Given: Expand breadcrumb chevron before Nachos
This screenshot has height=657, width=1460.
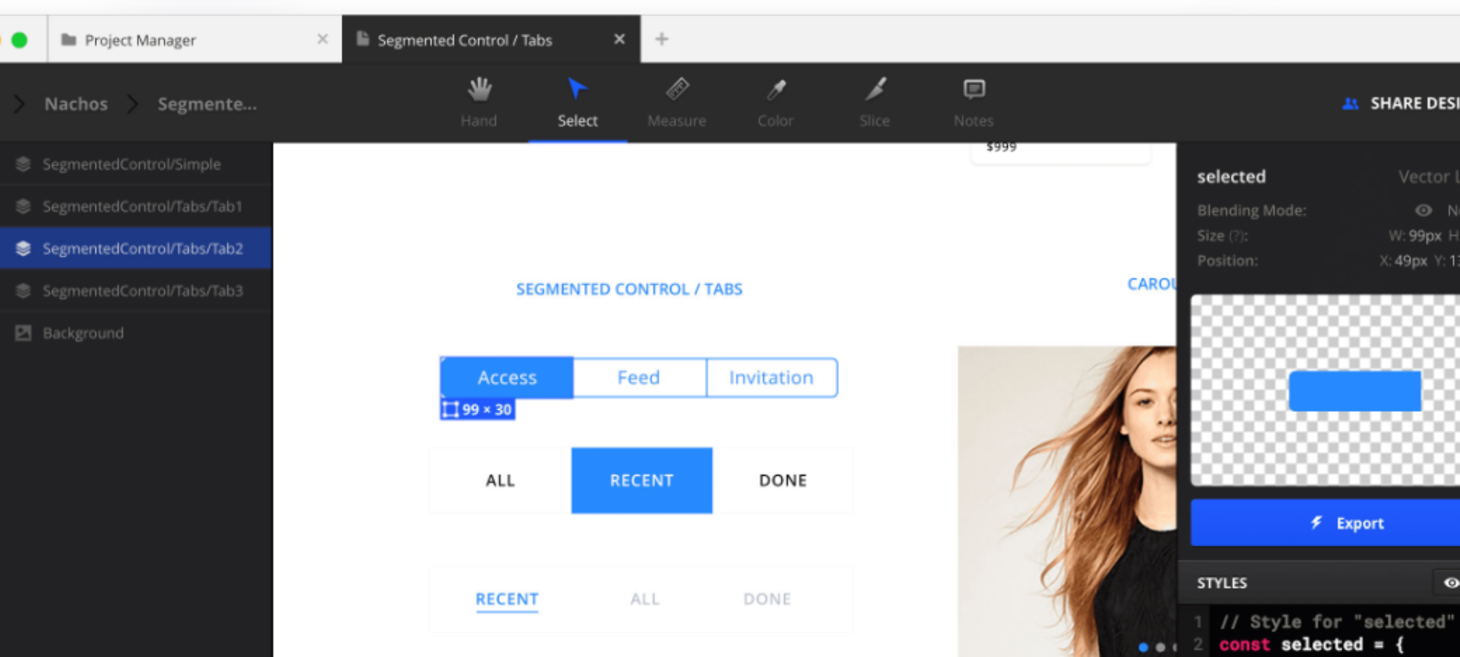Looking at the screenshot, I should tap(18, 103).
